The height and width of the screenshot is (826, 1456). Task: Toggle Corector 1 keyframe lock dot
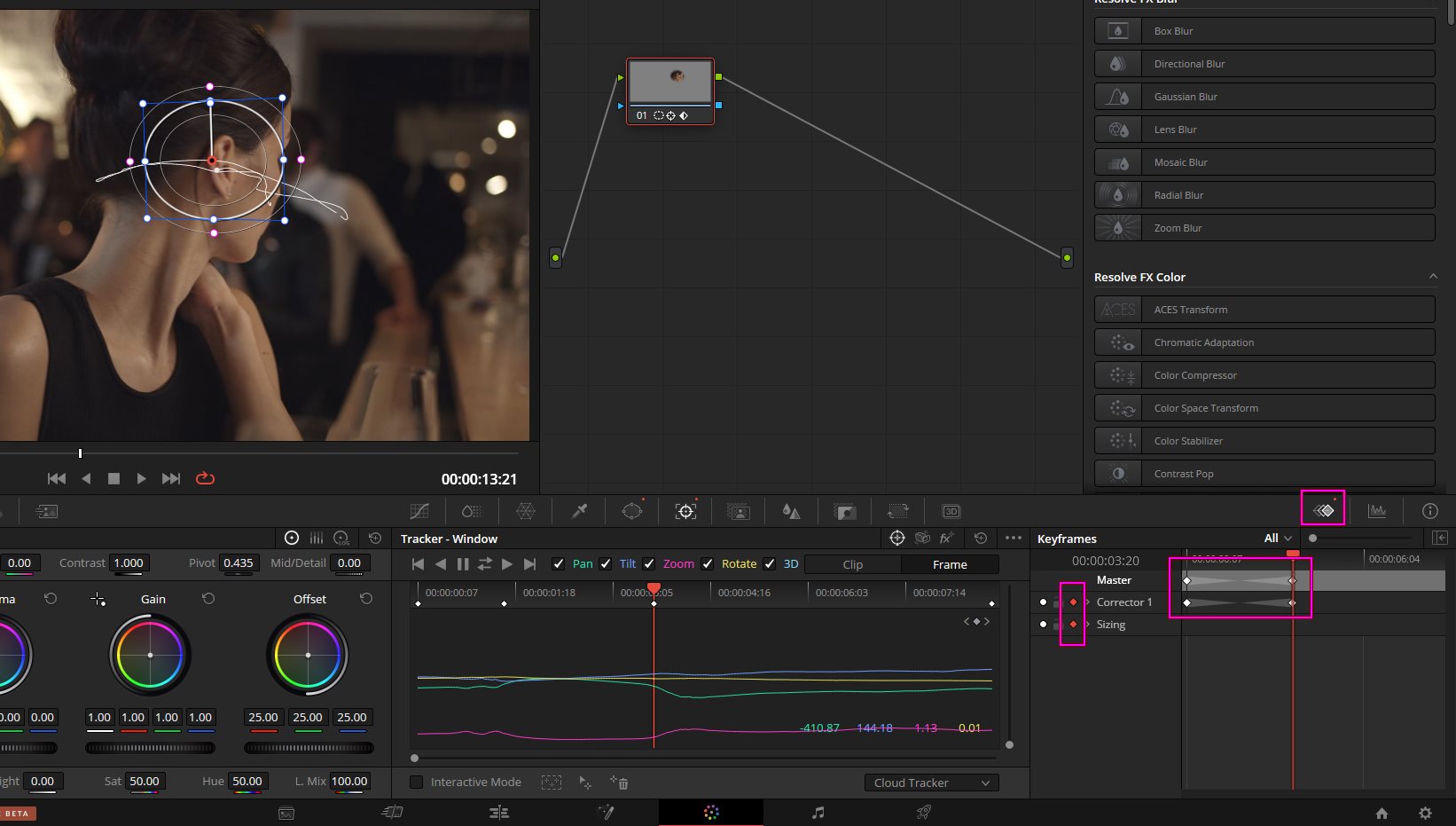pos(1043,602)
